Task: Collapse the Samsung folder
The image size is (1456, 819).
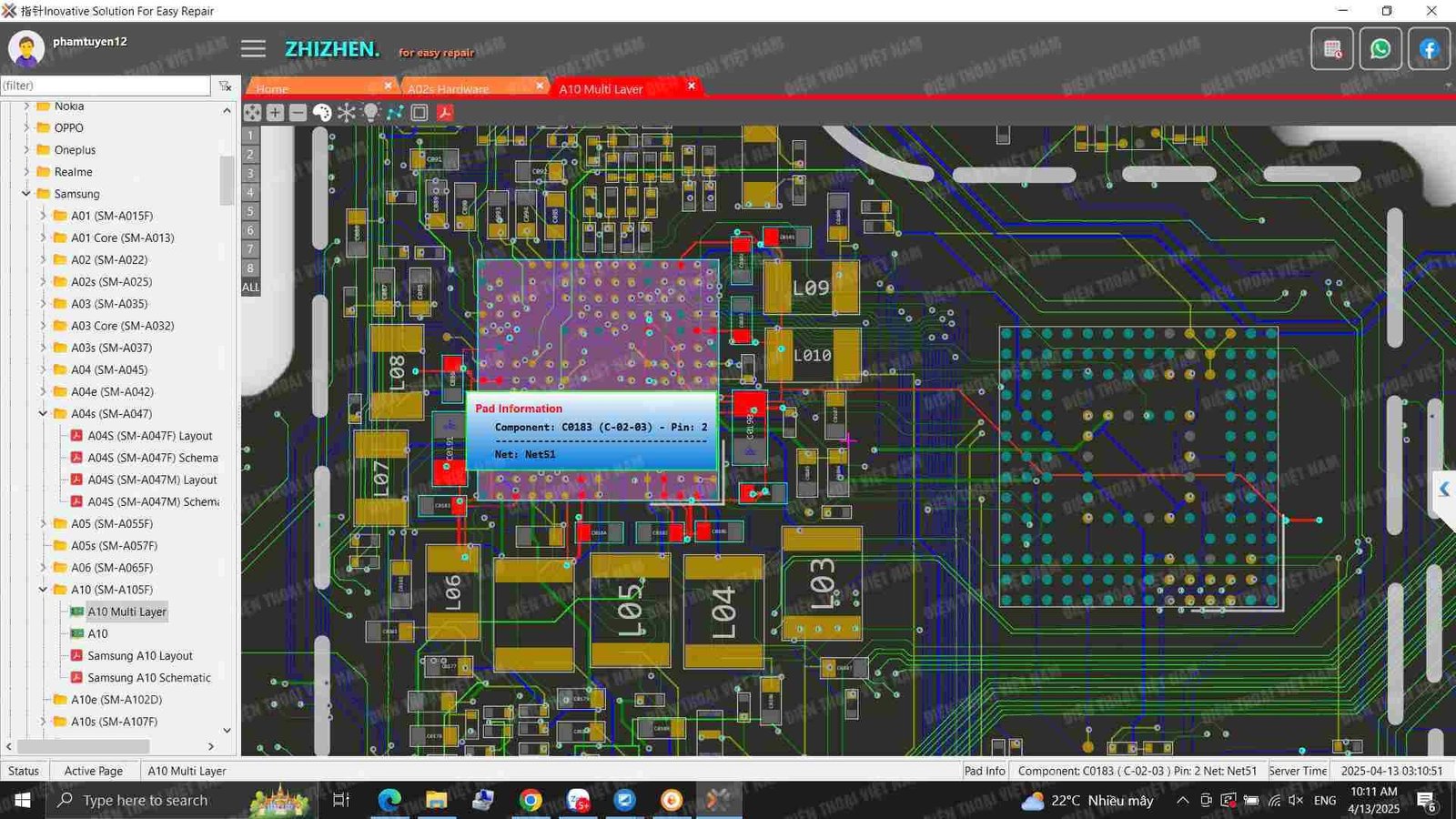Action: point(26,194)
